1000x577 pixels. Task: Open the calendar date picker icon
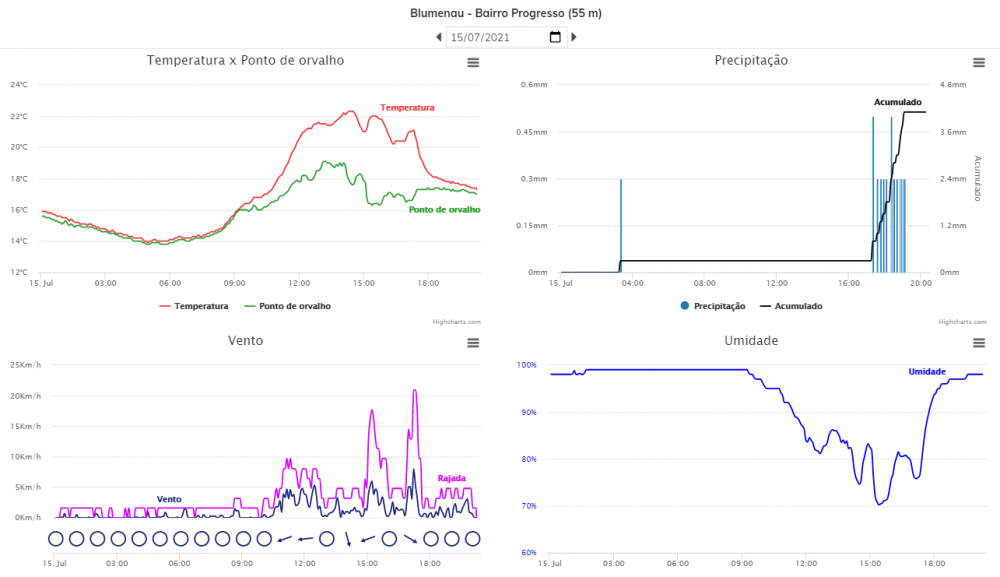pos(556,37)
